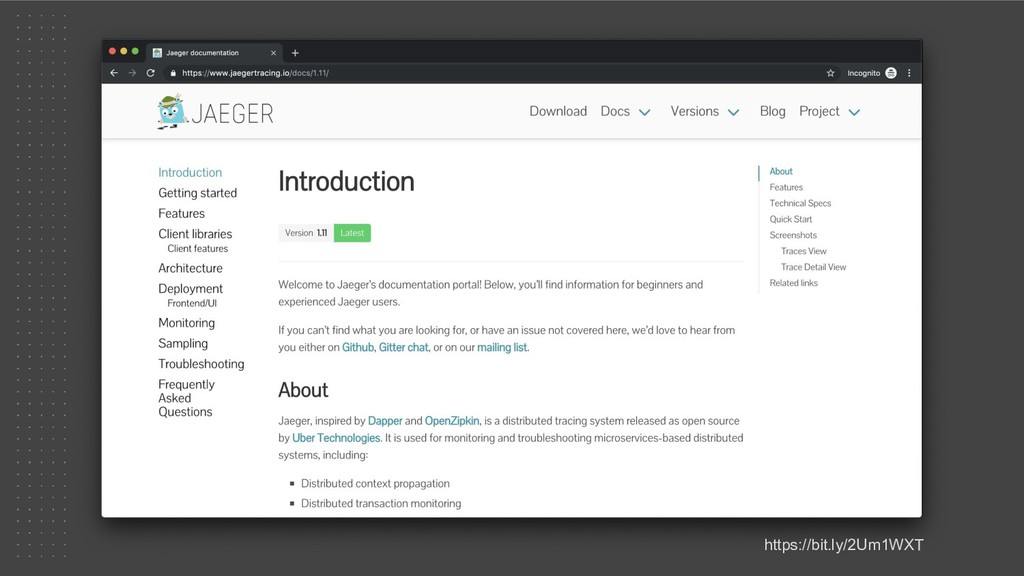Viewport: 1024px width, 576px height.
Task: Open a new tab with the plus button
Action: click(295, 53)
